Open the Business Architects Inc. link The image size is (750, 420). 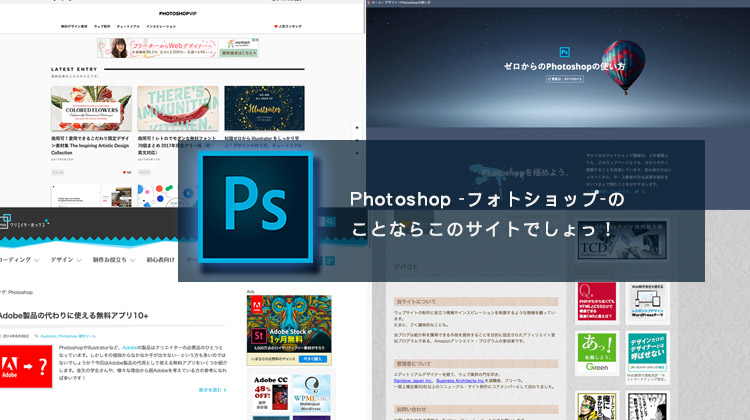coord(460,381)
